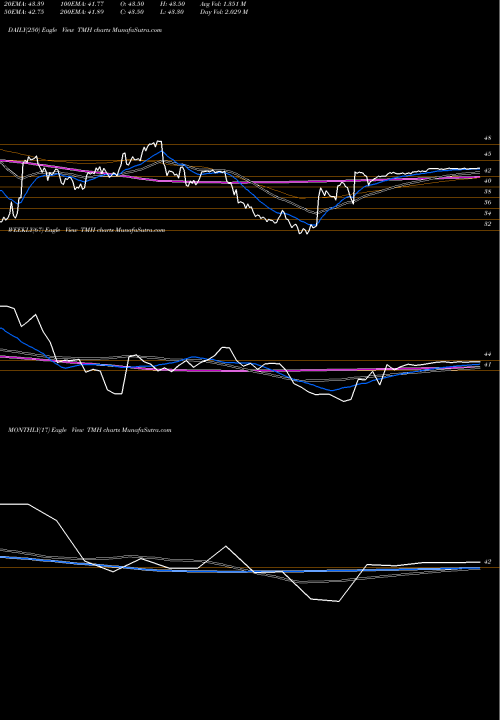This screenshot has height=720, width=500.
Task: Click the 48 price label on daily chart
Action: (488, 138)
